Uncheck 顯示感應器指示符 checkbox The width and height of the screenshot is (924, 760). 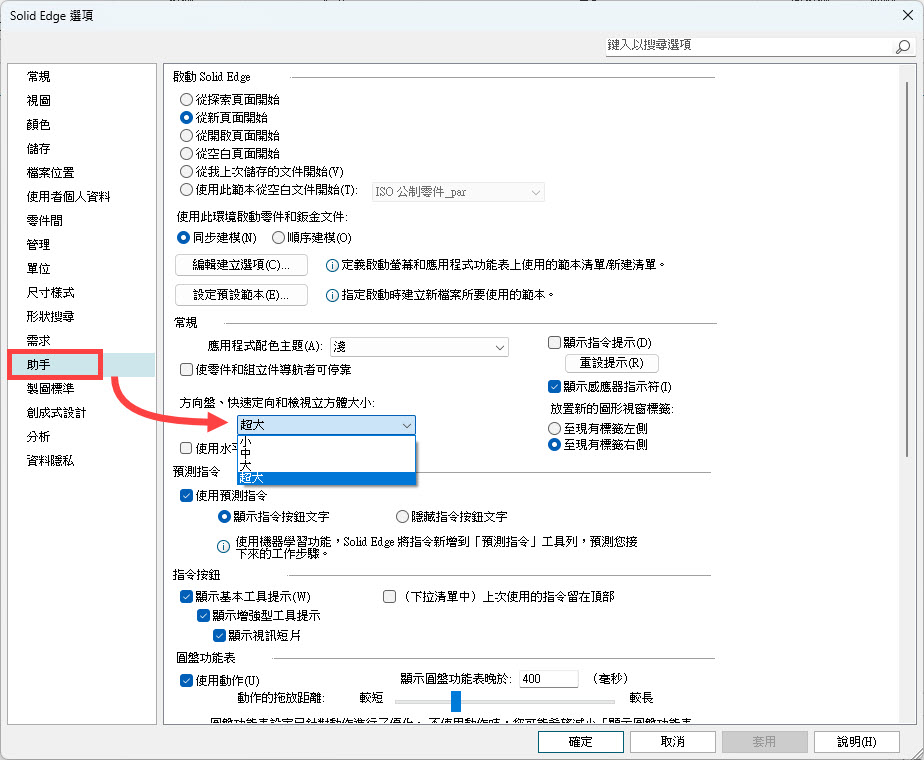(x=555, y=386)
